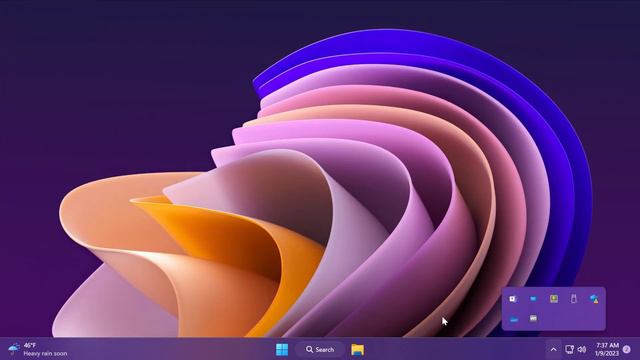Click the small blue tray icon beside the white square icon
The image size is (640, 360).
click(533, 299)
